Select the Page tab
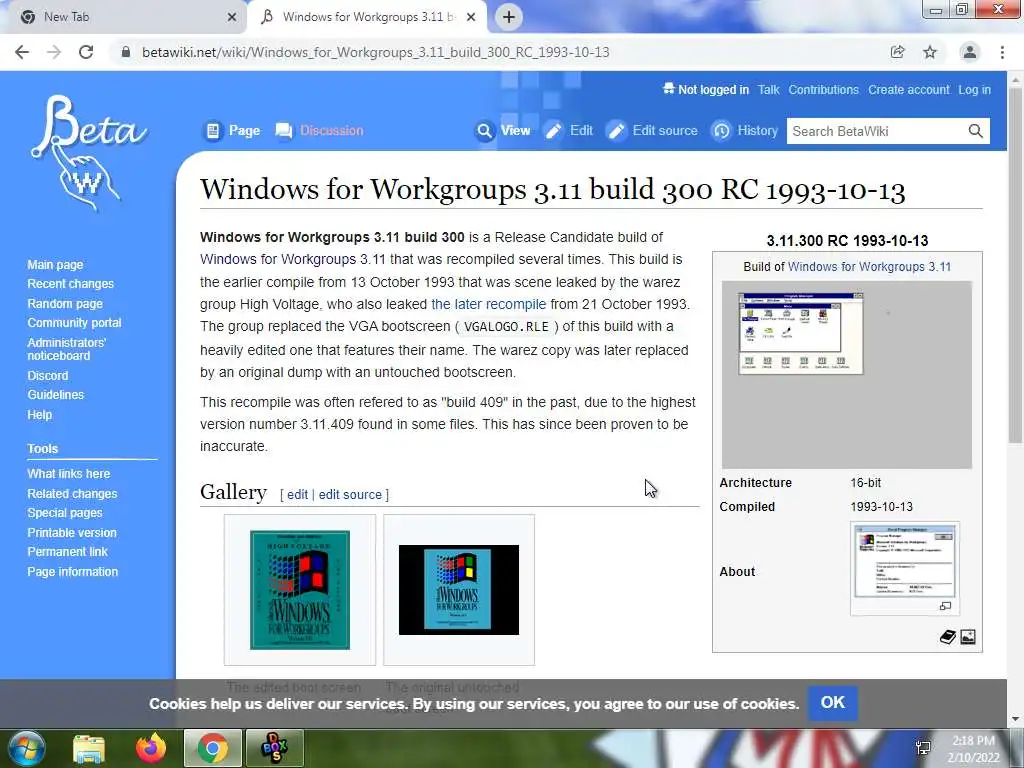Image resolution: width=1024 pixels, height=768 pixels. click(x=232, y=131)
